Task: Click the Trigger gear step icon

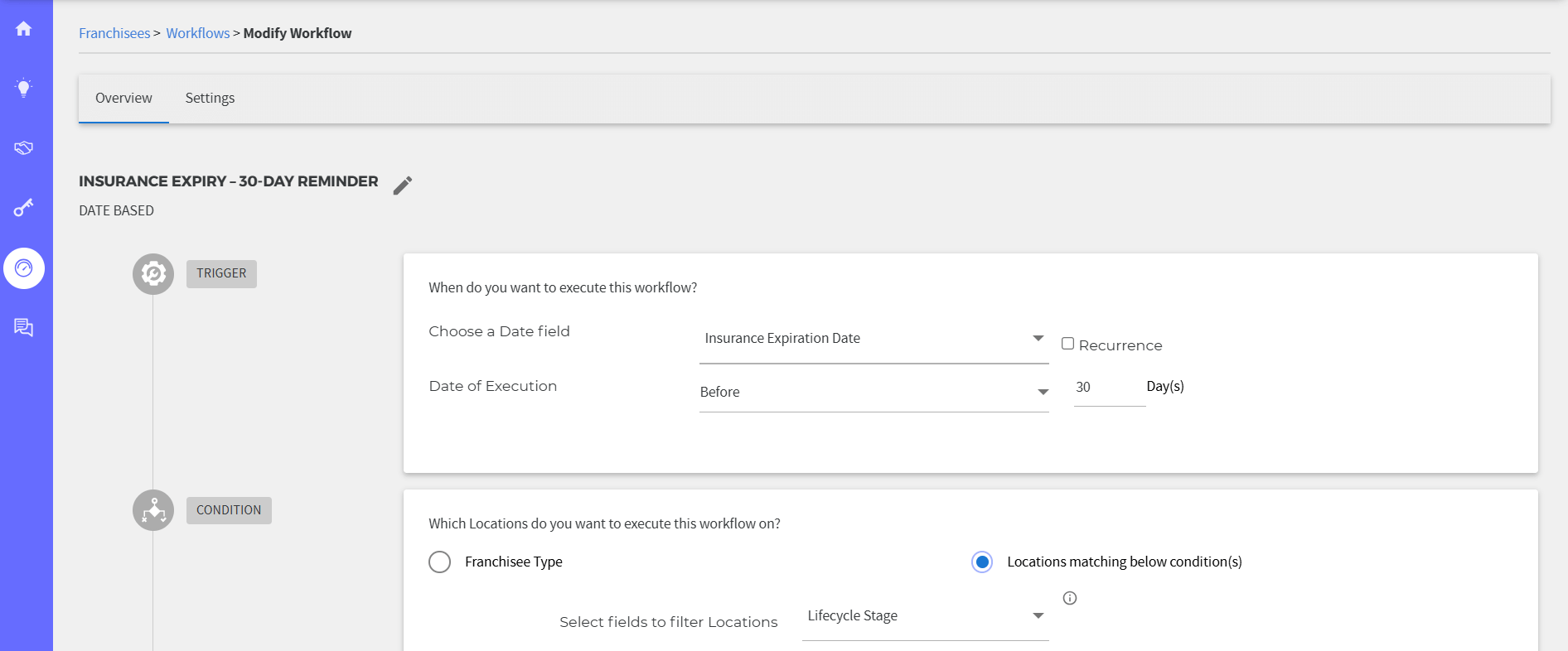Action: 153,274
